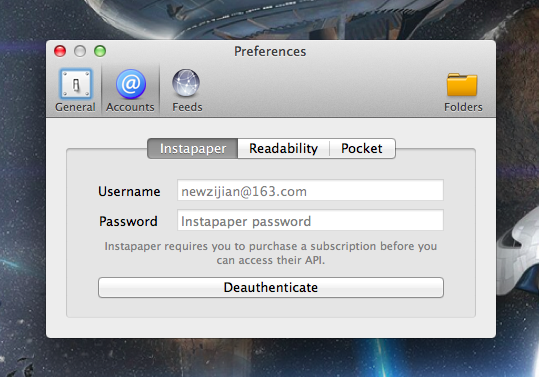Click the Username label

tap(129, 191)
